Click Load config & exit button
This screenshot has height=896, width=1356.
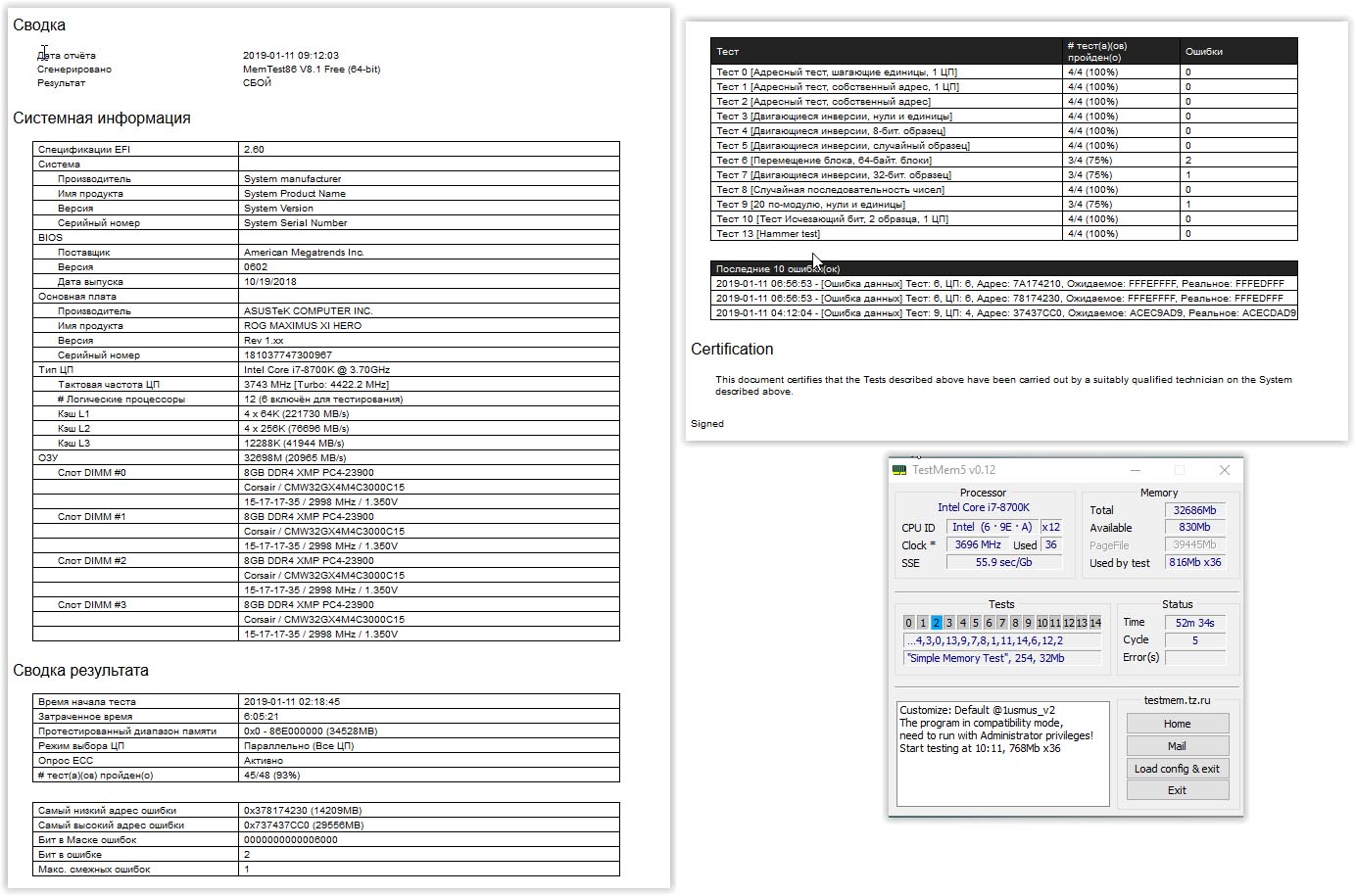tap(1177, 769)
